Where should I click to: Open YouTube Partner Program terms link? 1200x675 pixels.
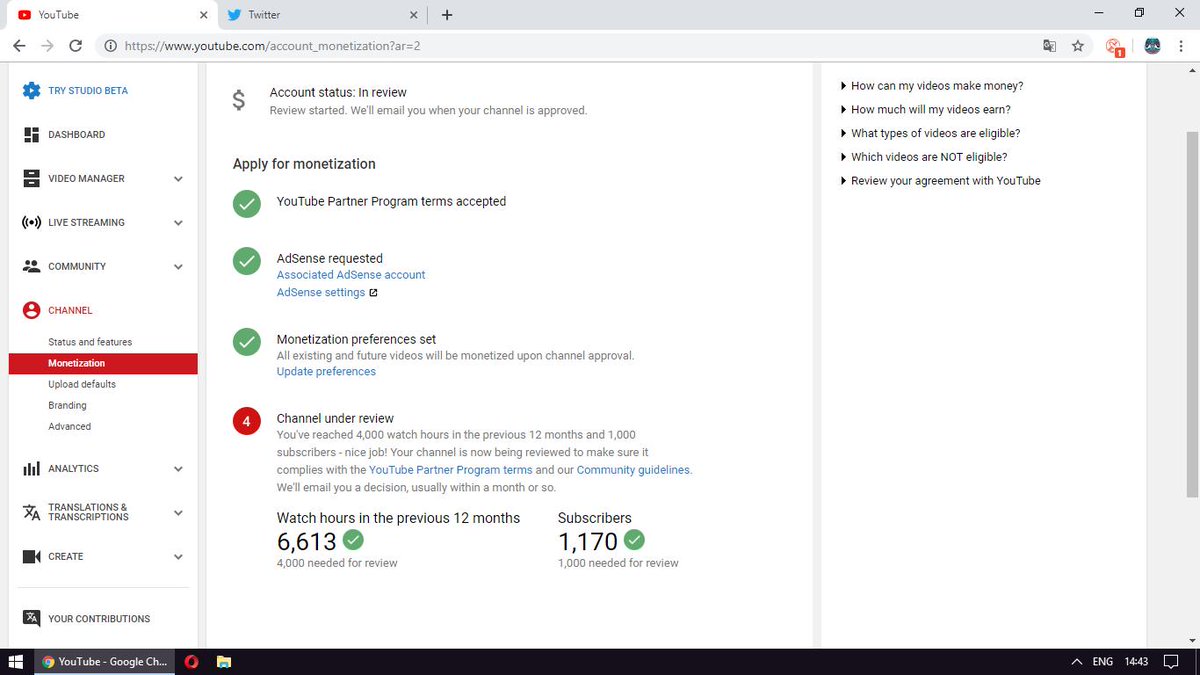(x=451, y=470)
